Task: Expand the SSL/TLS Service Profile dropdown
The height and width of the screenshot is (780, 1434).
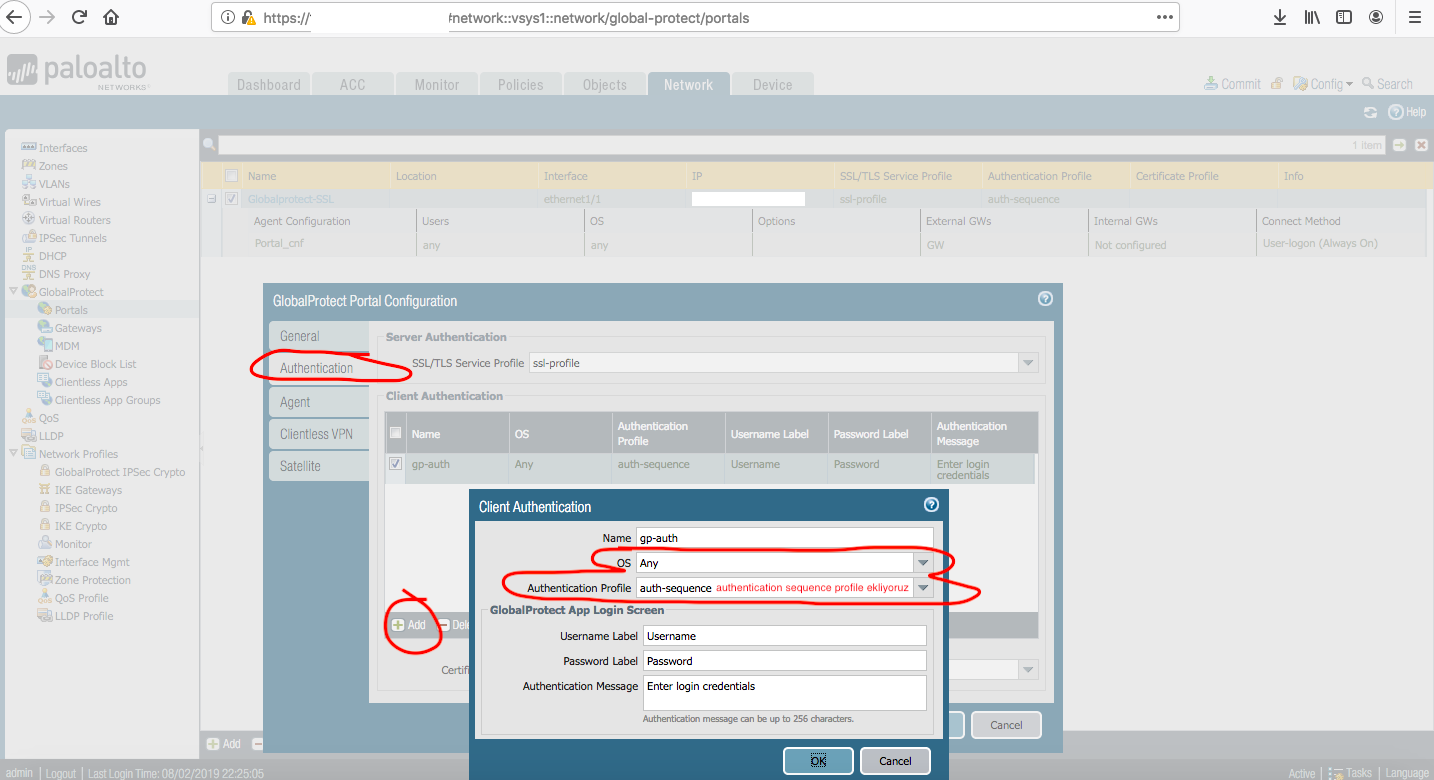Action: pyautogui.click(x=1028, y=363)
